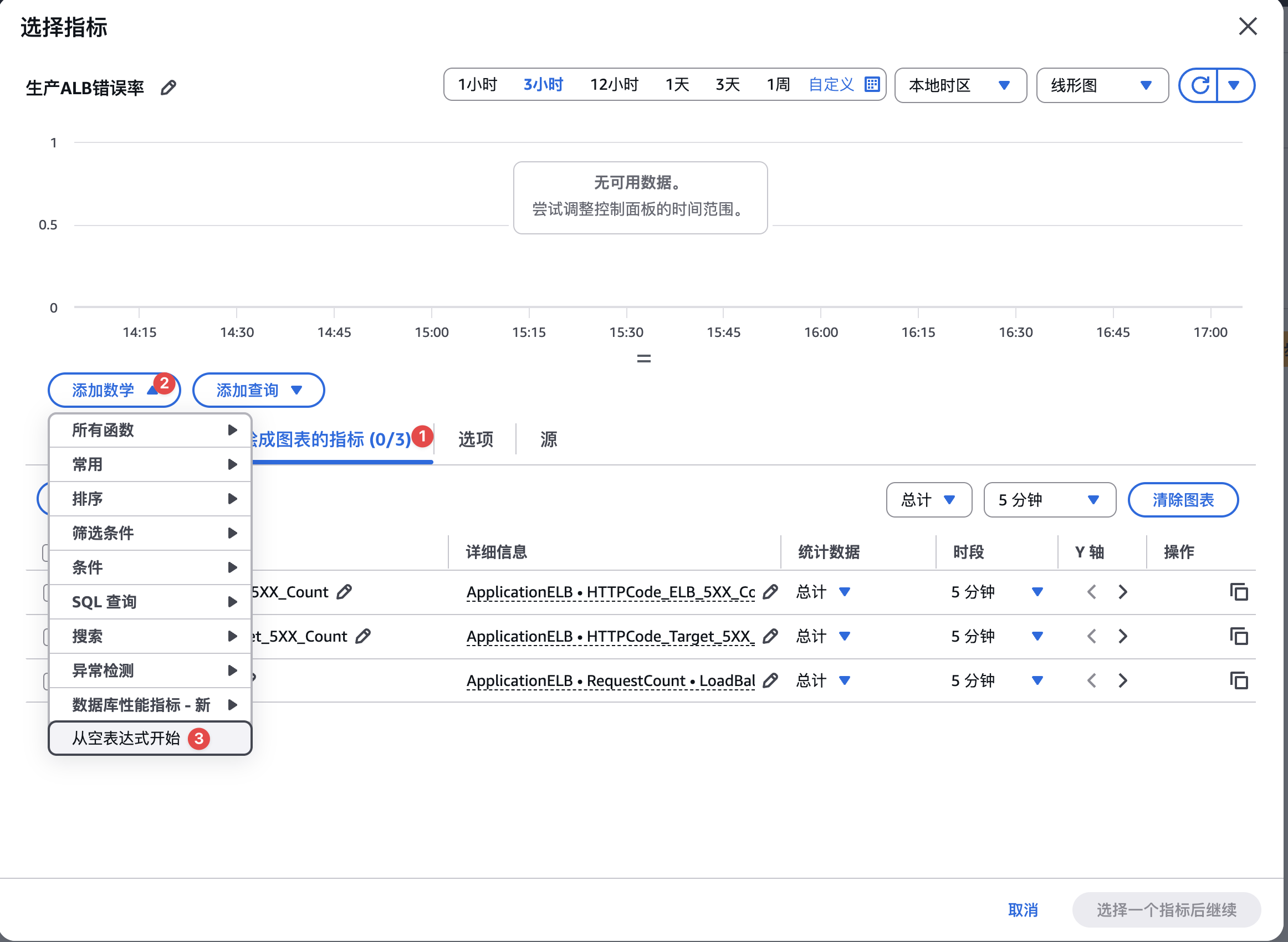Move RequestCount Y axis to left
Image resolution: width=1288 pixels, height=942 pixels.
point(1091,680)
